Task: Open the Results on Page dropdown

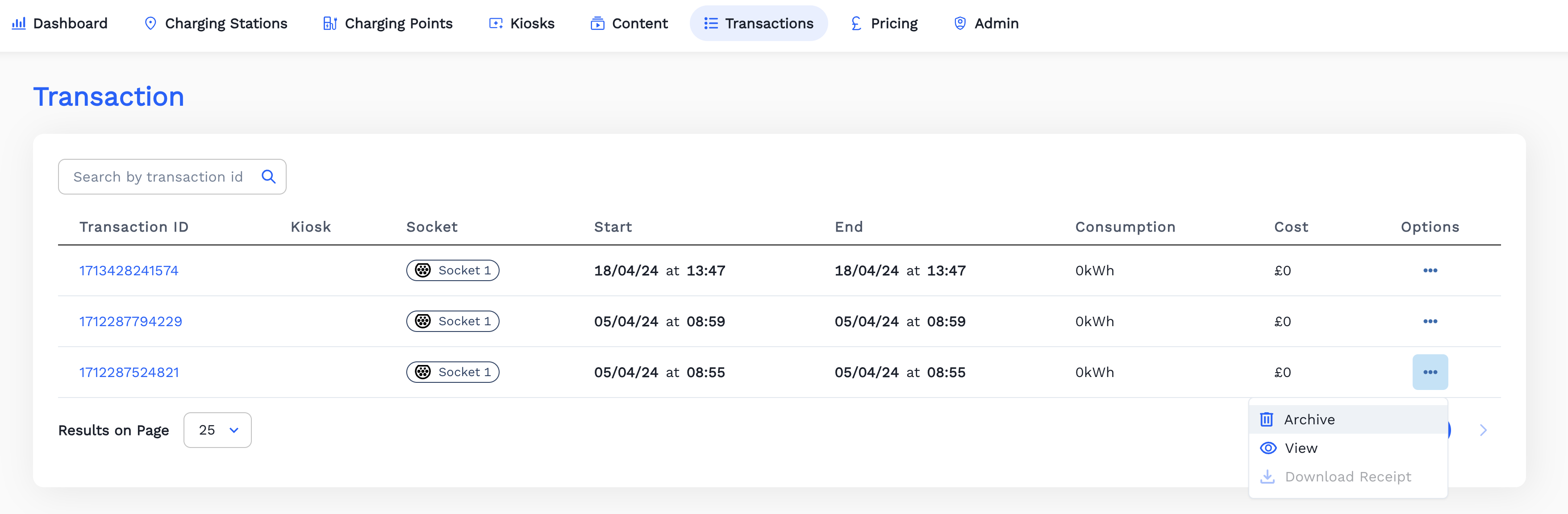Action: pyautogui.click(x=217, y=430)
